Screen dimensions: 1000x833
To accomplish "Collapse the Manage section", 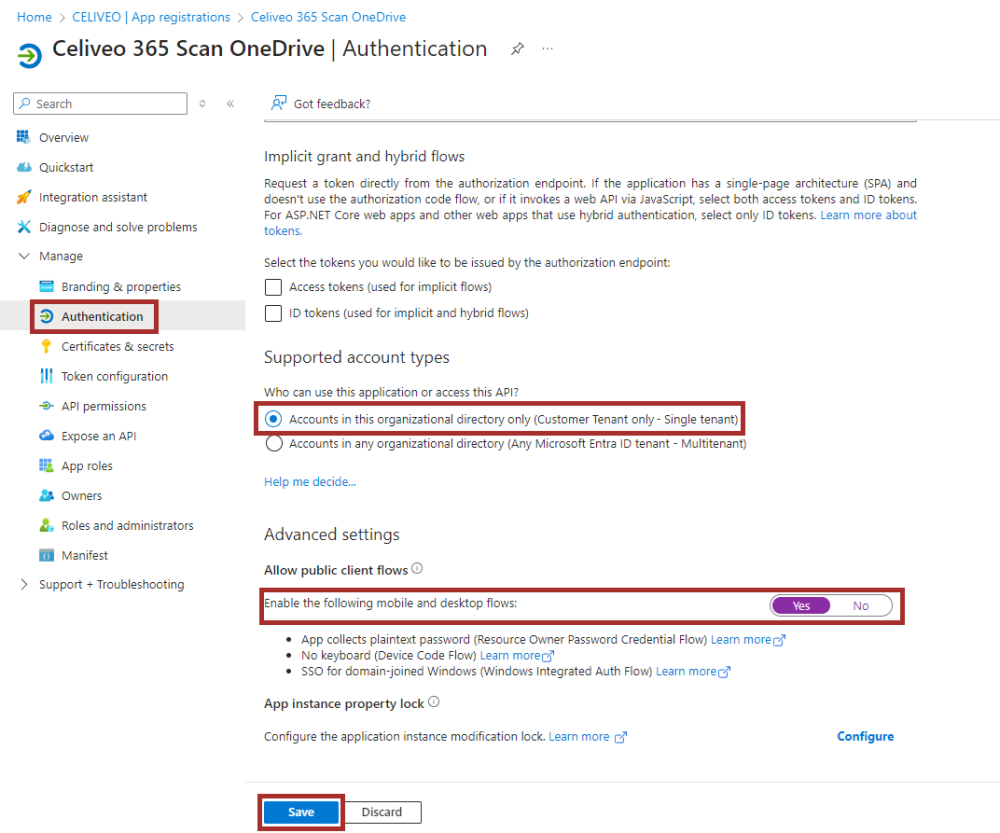I will [24, 257].
